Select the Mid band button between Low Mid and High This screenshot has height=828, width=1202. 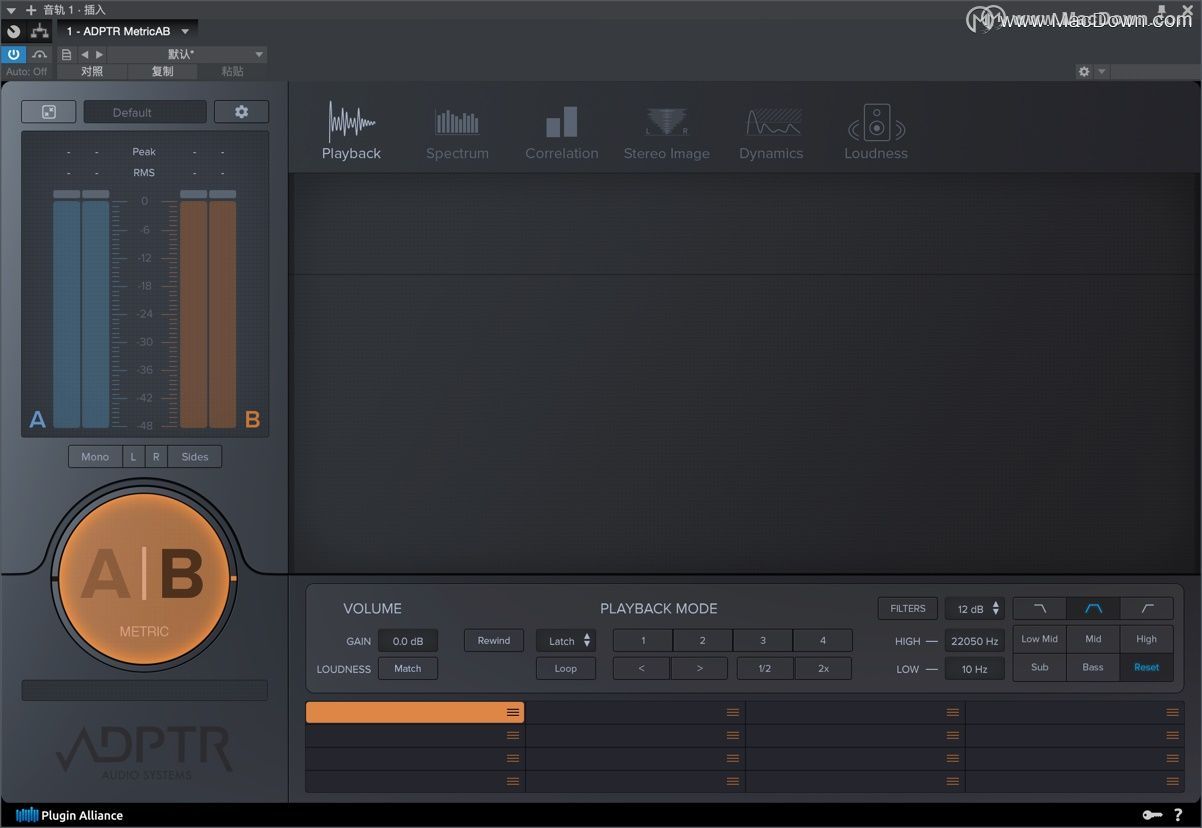1093,639
